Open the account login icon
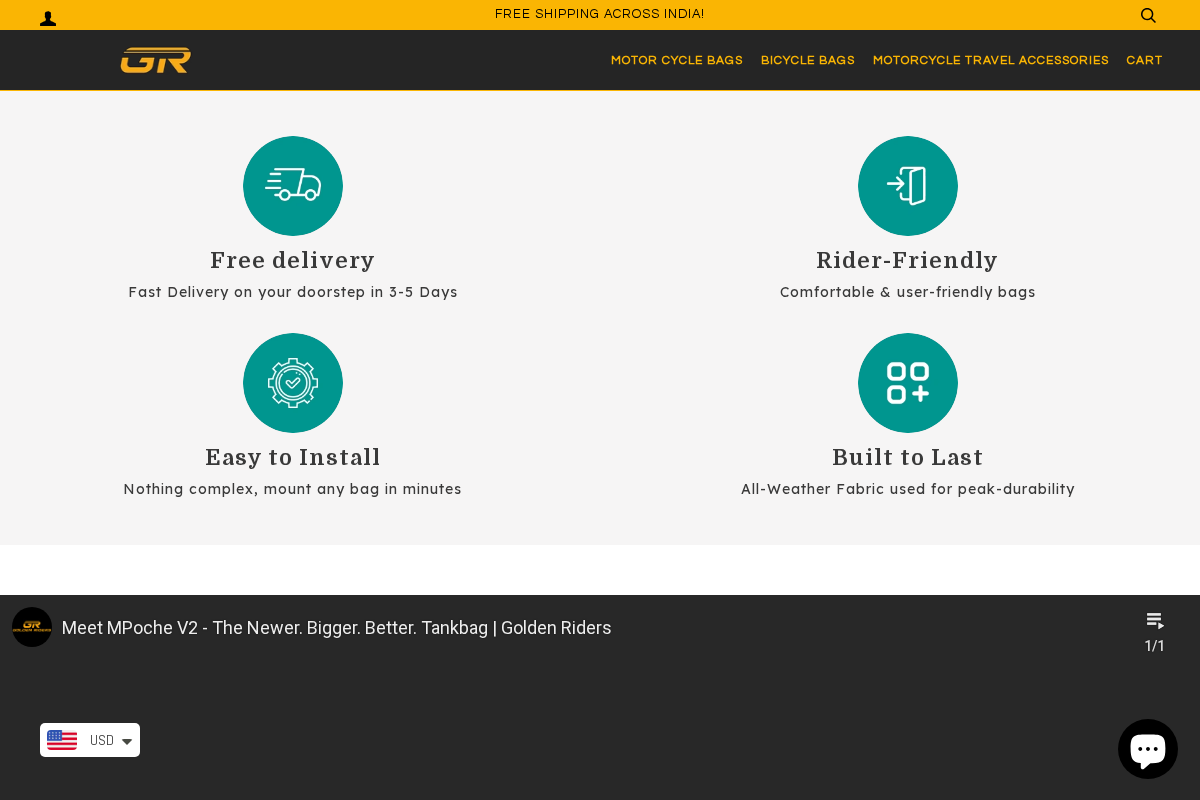Viewport: 1200px width, 800px height. tap(47, 15)
